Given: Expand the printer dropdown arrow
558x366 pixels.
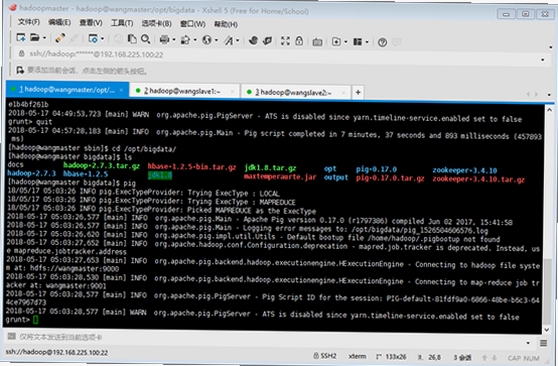Looking at the screenshot, I should coord(174,40).
